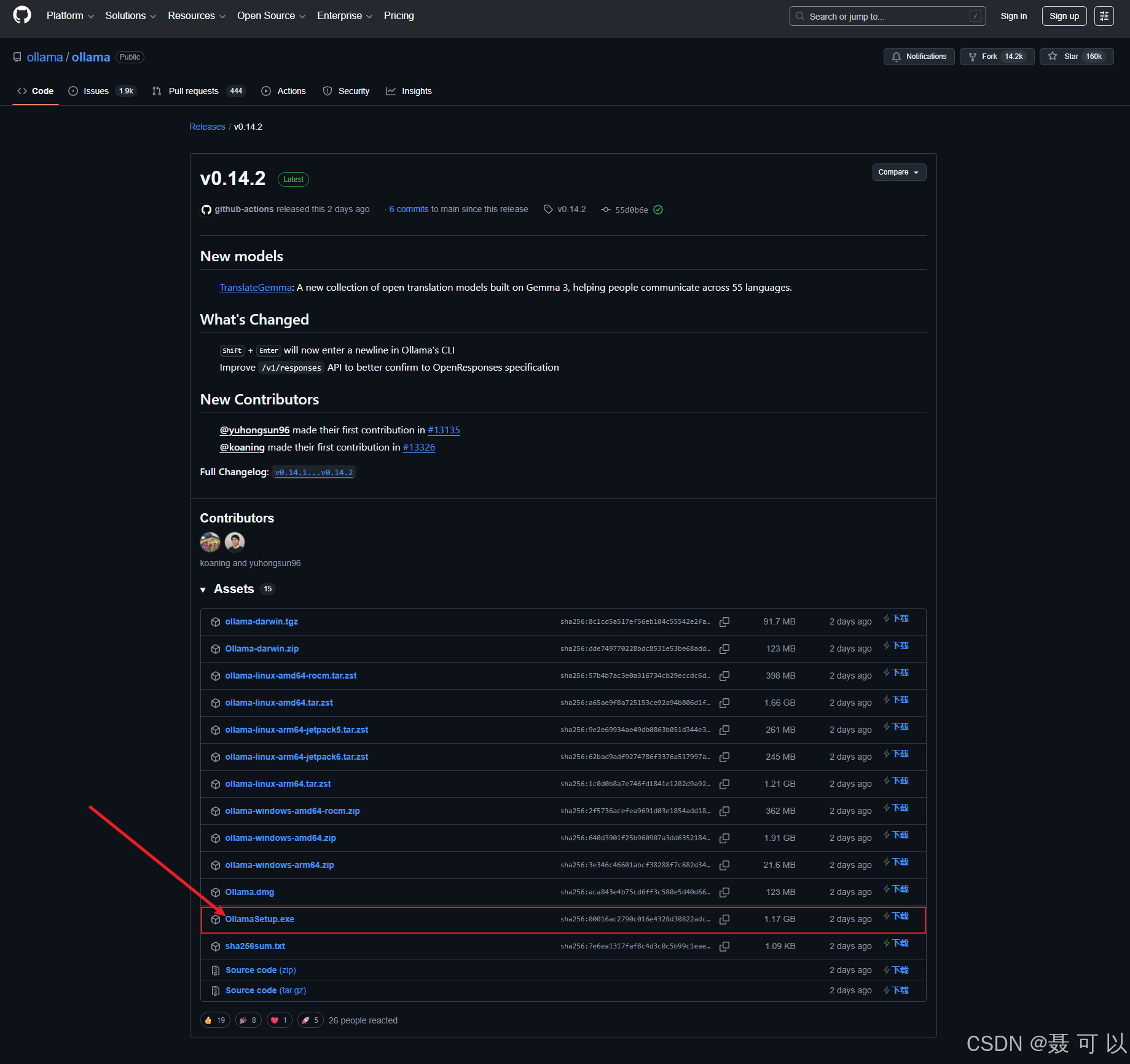Open pull request #13326
The image size is (1130, 1064).
coord(419,447)
